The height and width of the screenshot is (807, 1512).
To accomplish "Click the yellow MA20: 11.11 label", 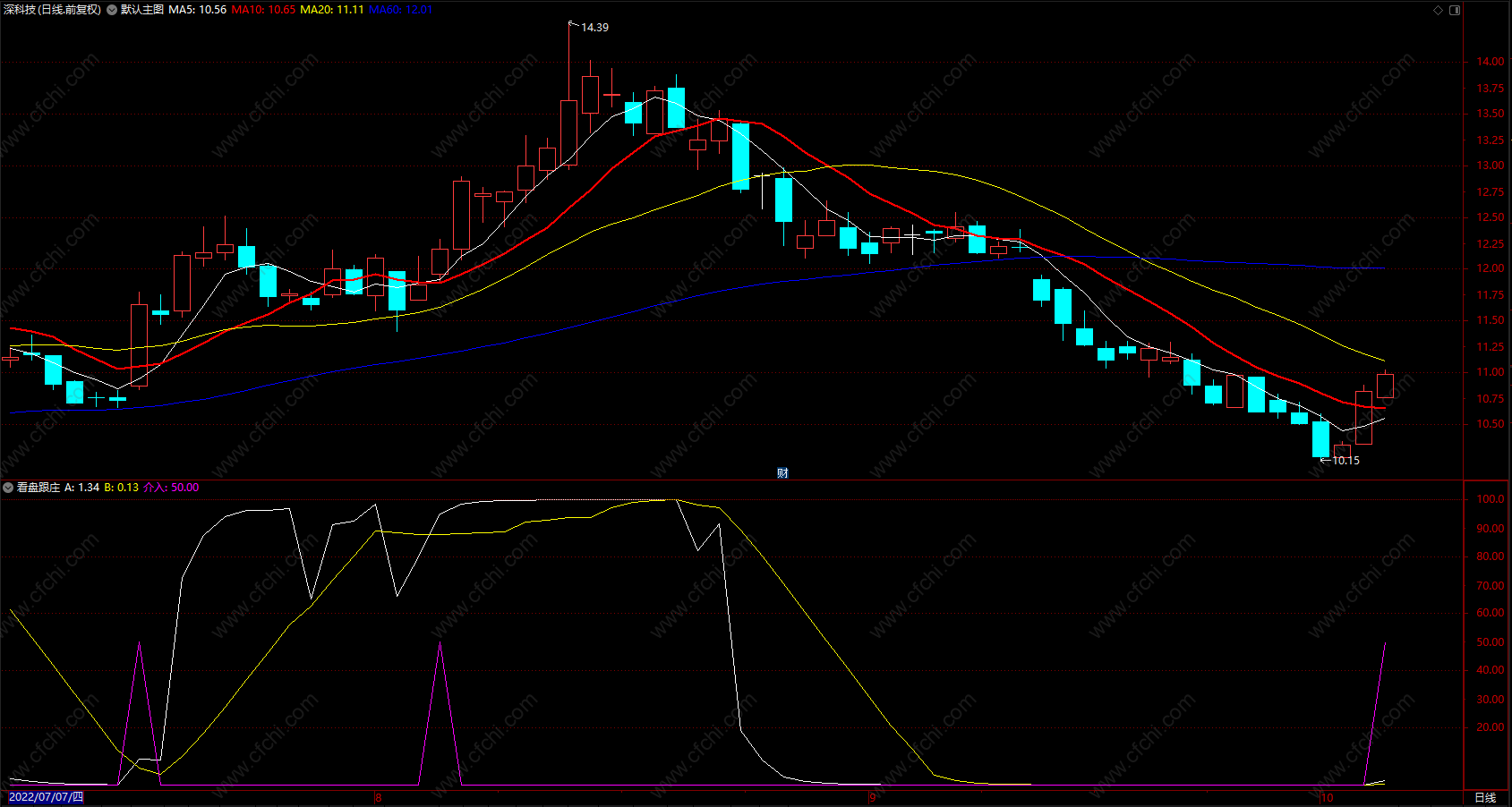I will click(332, 10).
